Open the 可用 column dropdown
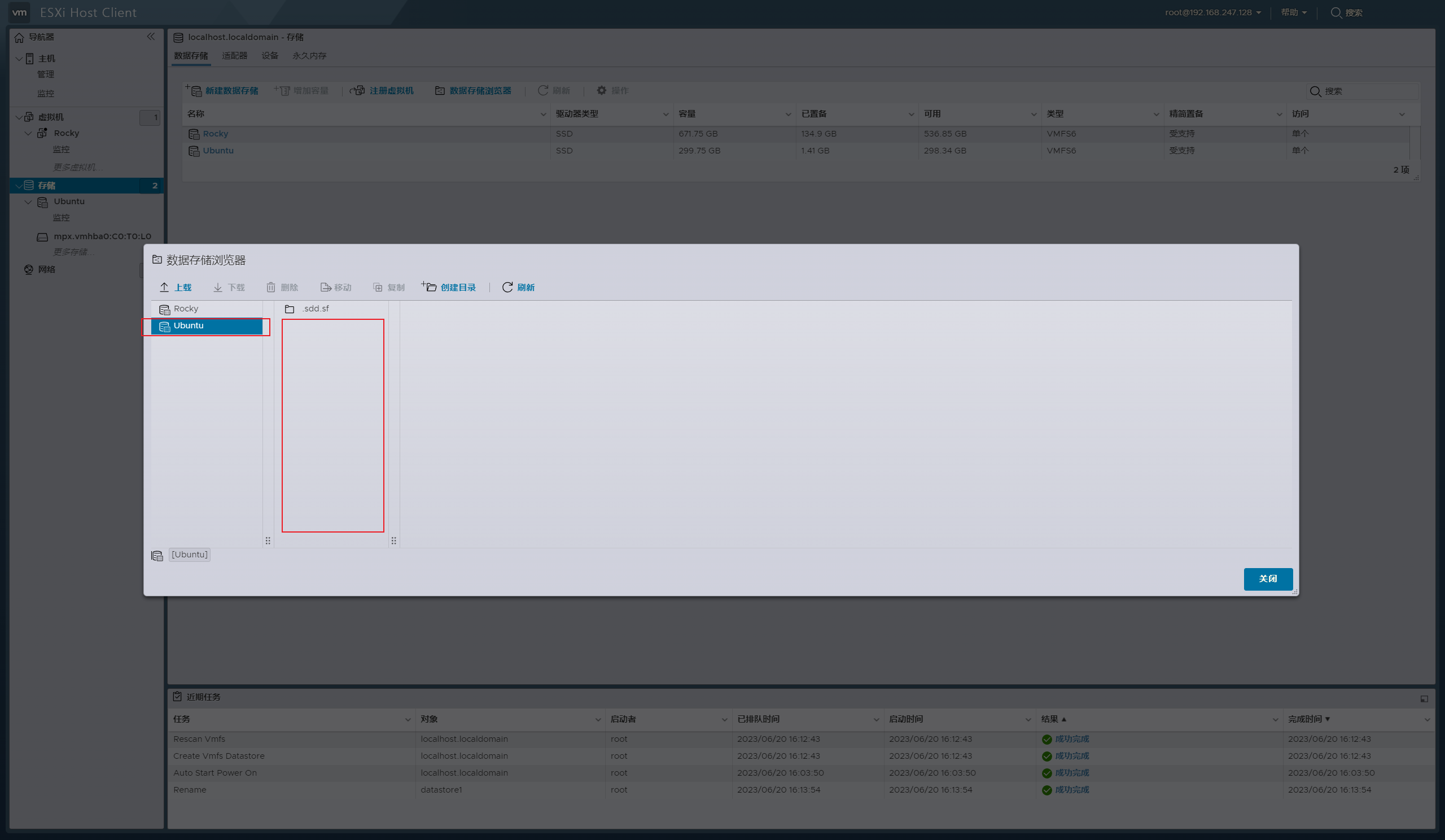Image resolution: width=1445 pixels, height=840 pixels. [x=1034, y=114]
